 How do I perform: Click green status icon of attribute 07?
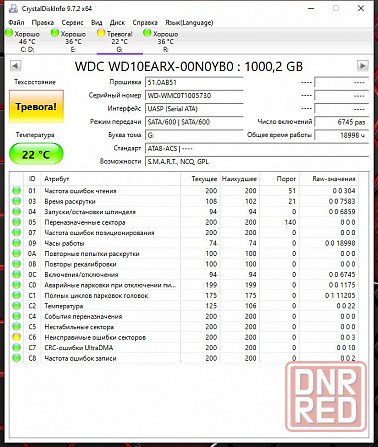coord(16,232)
